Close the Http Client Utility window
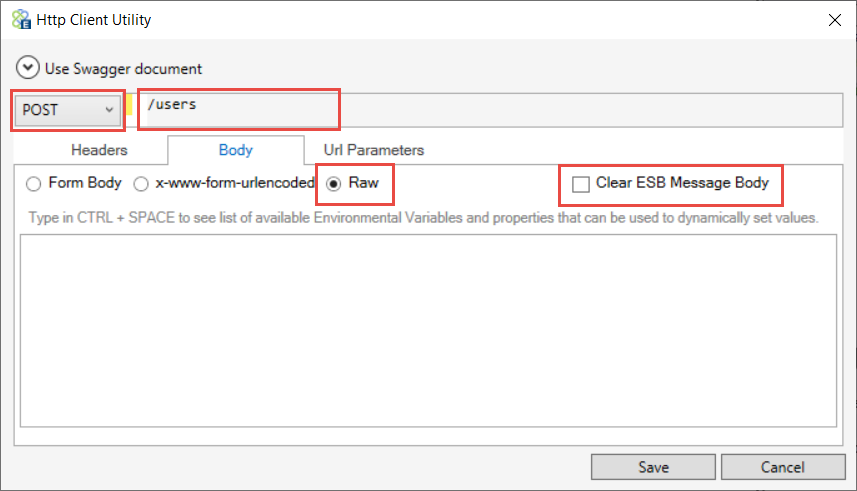This screenshot has height=491, width=857. click(835, 20)
